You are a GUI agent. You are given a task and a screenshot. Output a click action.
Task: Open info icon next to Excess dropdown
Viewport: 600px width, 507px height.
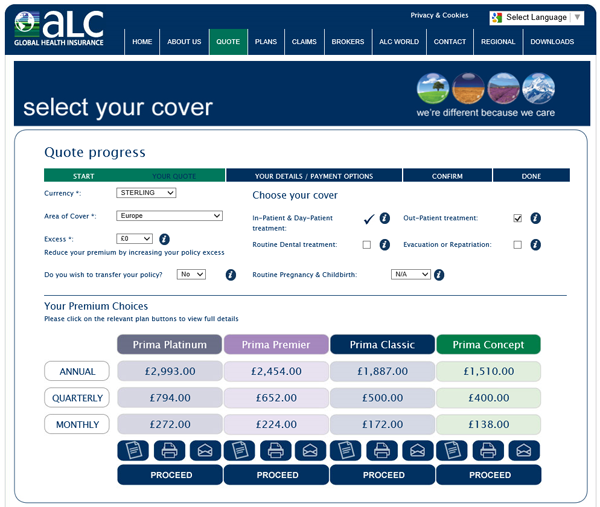[x=164, y=239]
